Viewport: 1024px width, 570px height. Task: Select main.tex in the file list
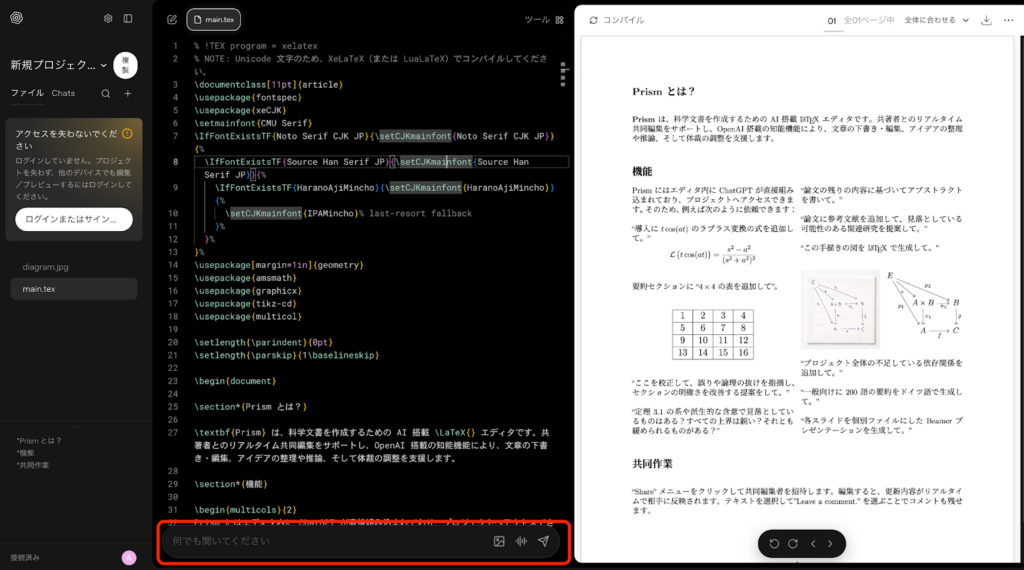pyautogui.click(x=74, y=289)
